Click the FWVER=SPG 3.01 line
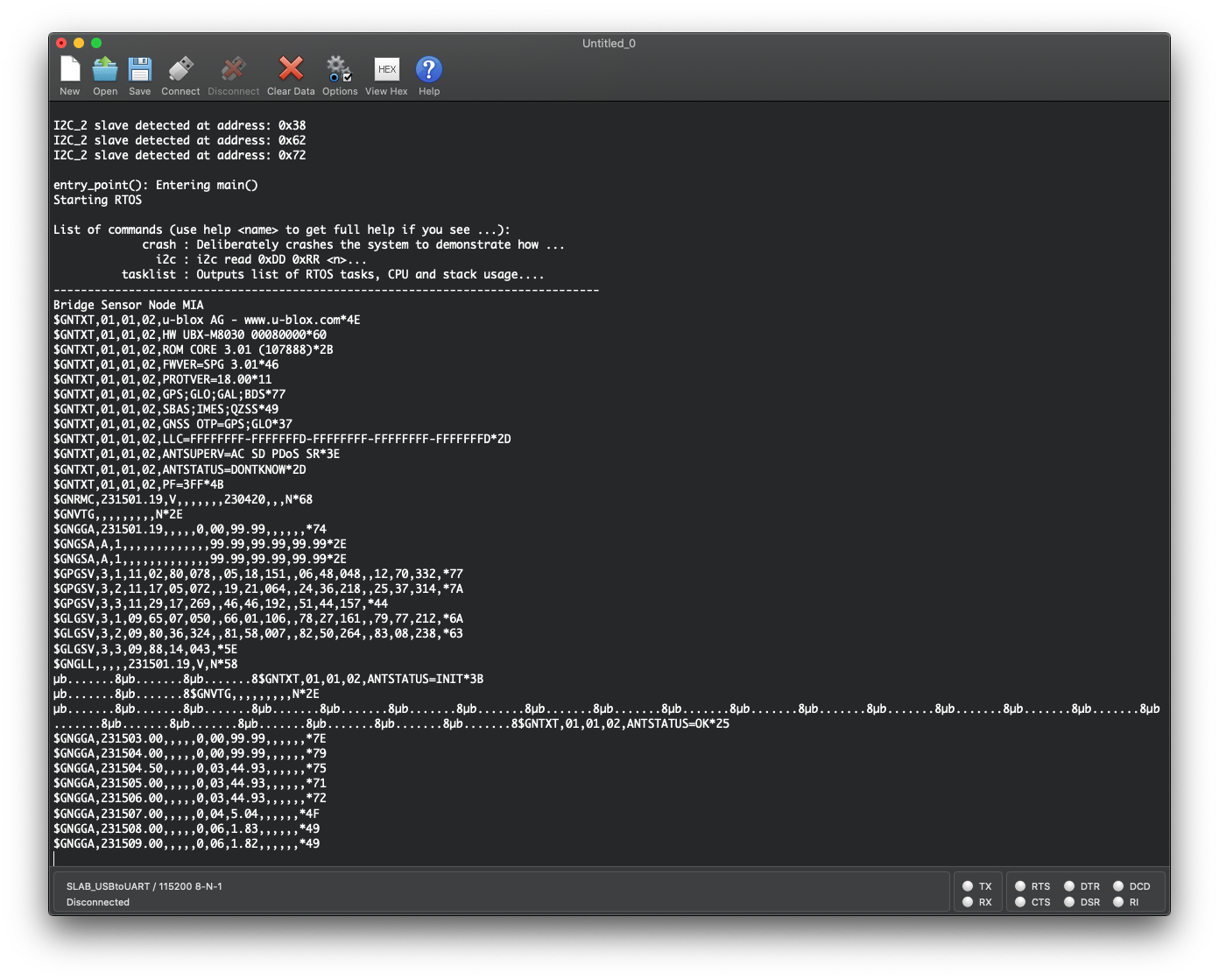The height and width of the screenshot is (980, 1219). (x=166, y=364)
